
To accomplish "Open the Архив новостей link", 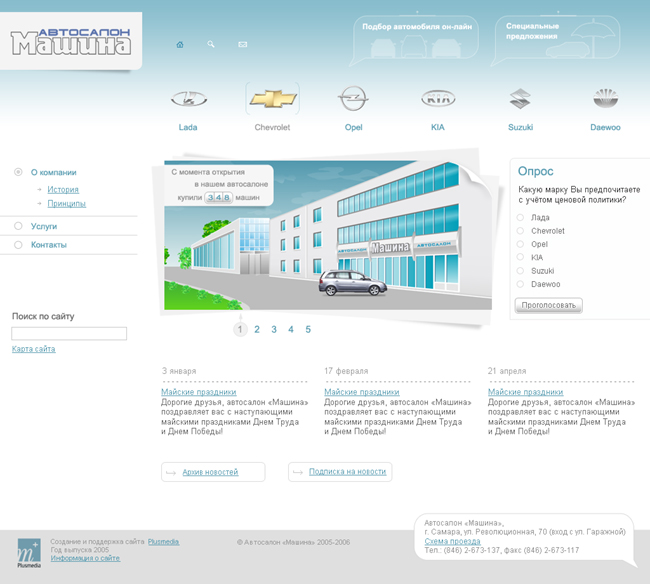I will [x=210, y=472].
